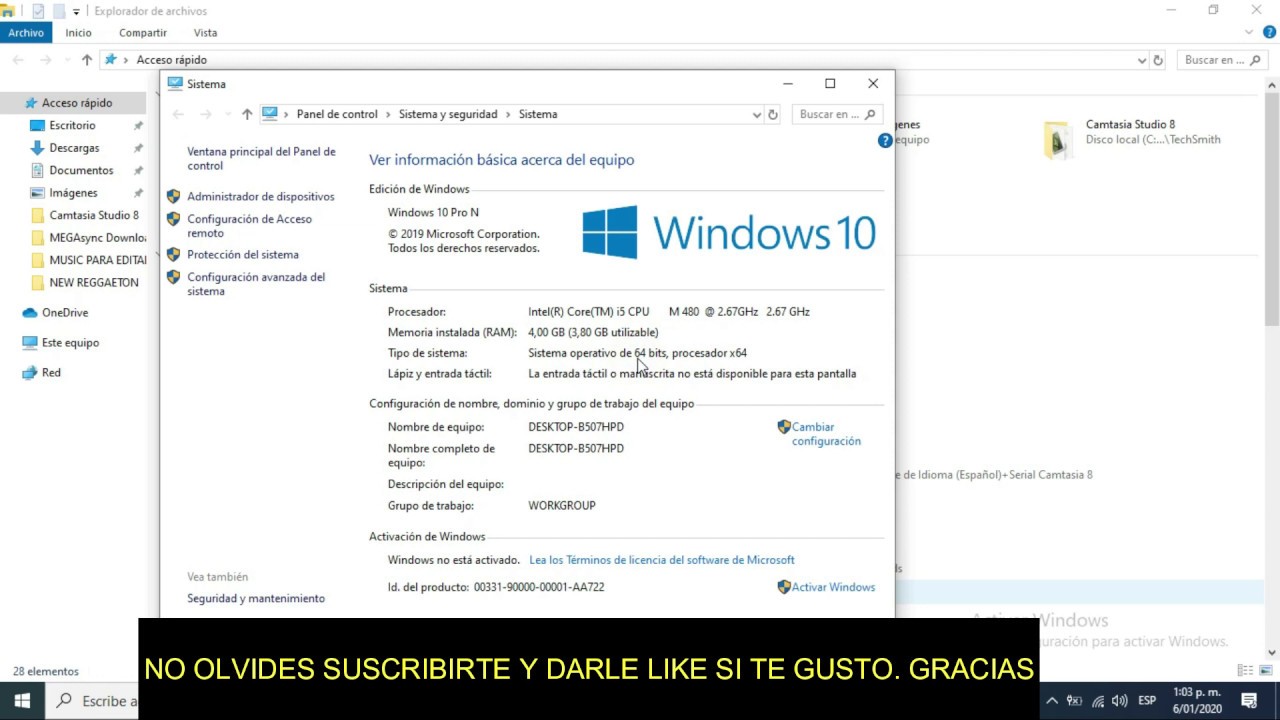Click Explorer vertical scrollbar
Viewport: 1280px width, 720px height.
[x=1272, y=206]
